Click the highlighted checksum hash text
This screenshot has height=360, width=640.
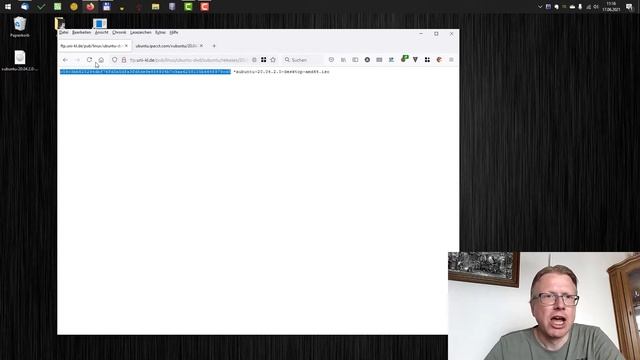coord(145,72)
